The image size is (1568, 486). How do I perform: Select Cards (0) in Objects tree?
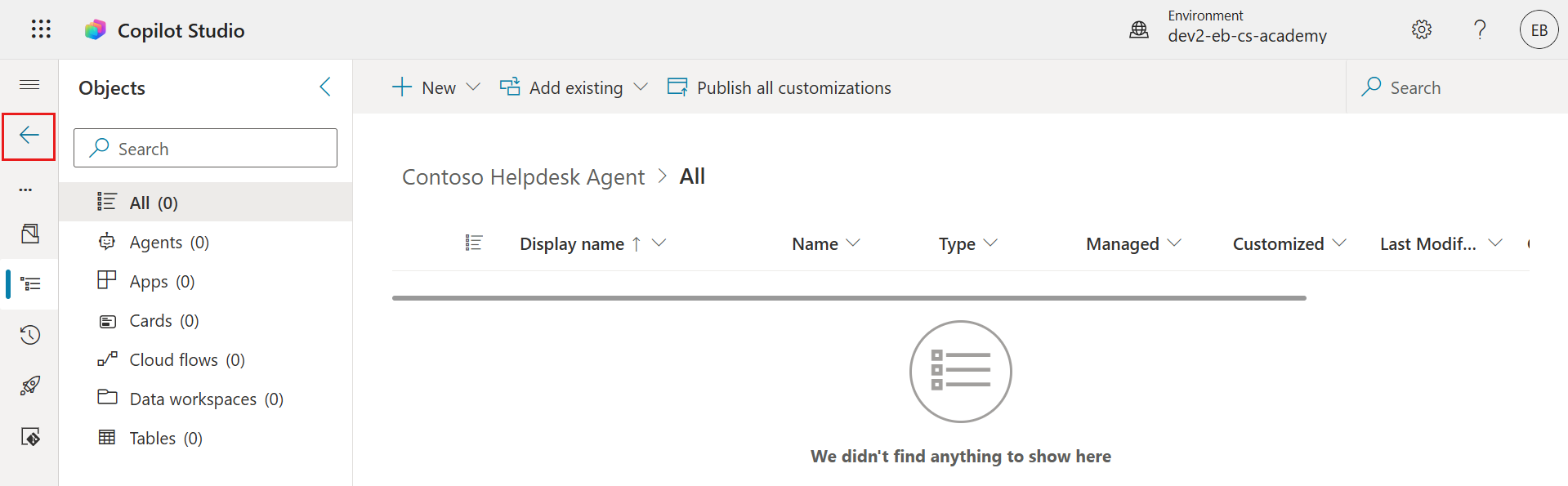coord(206,321)
